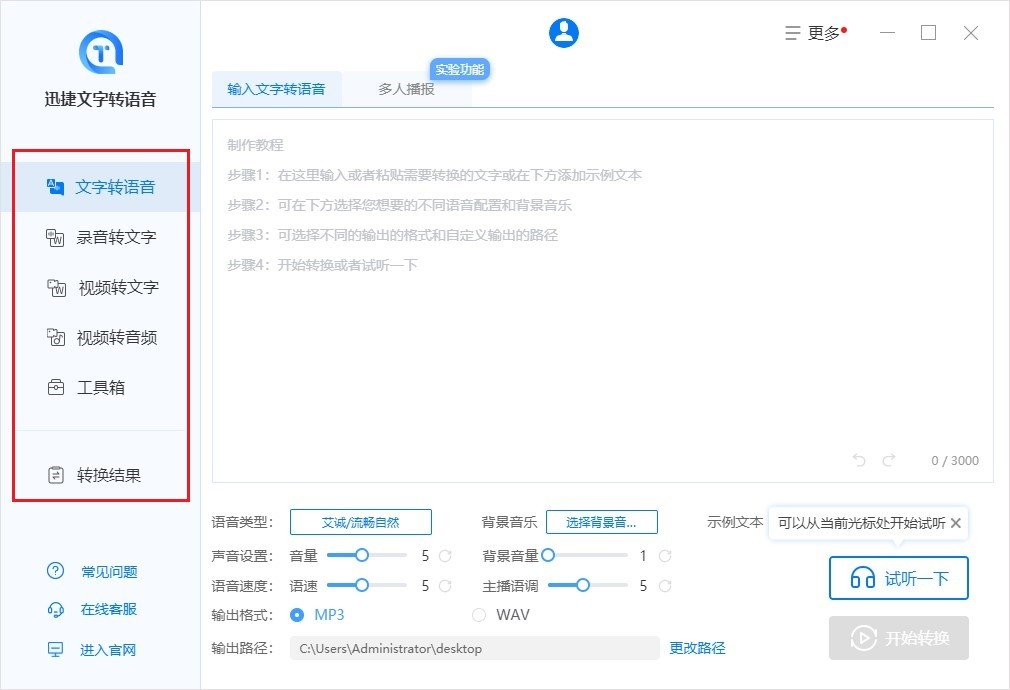Click 开始转换 button
This screenshot has height=690, width=1010.
click(899, 638)
